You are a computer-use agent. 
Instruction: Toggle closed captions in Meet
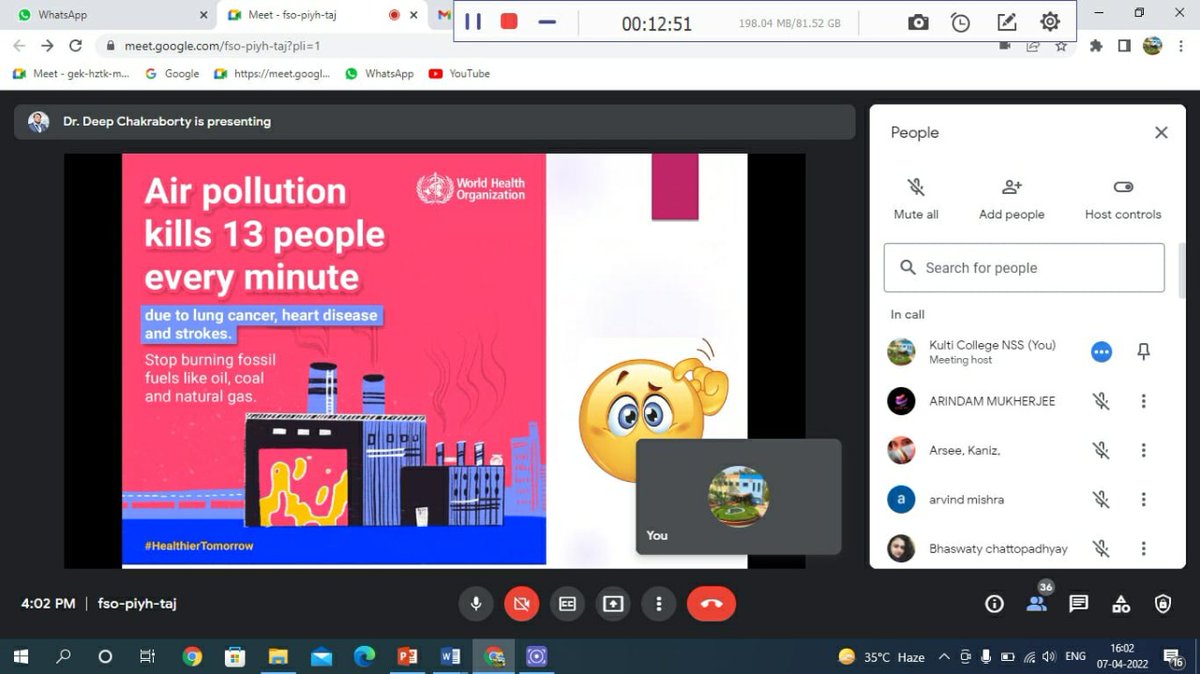tap(567, 604)
